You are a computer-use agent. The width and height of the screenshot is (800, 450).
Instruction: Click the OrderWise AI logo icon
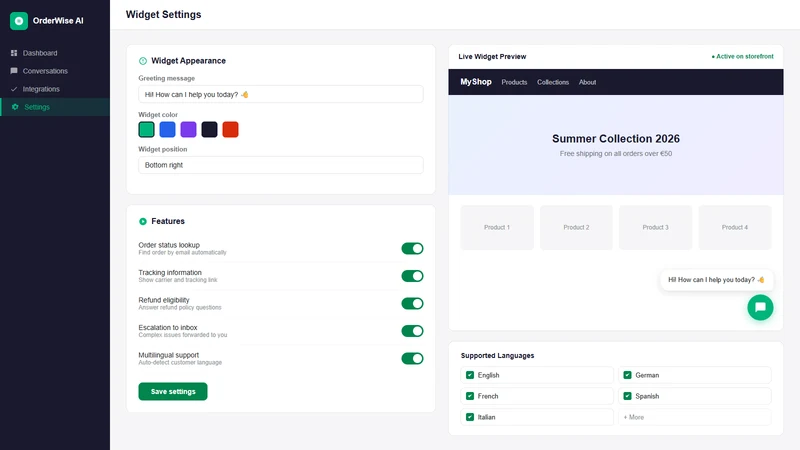[19, 21]
